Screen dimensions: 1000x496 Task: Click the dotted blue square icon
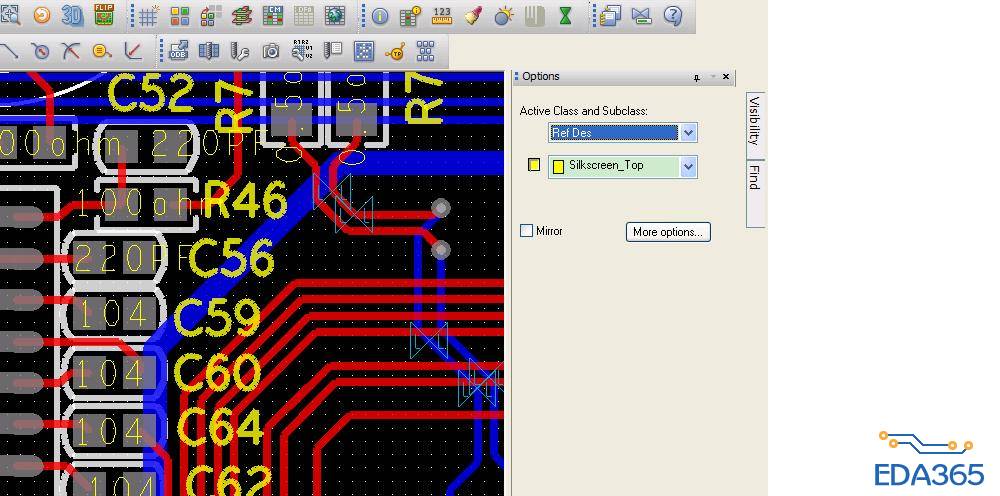pos(364,51)
